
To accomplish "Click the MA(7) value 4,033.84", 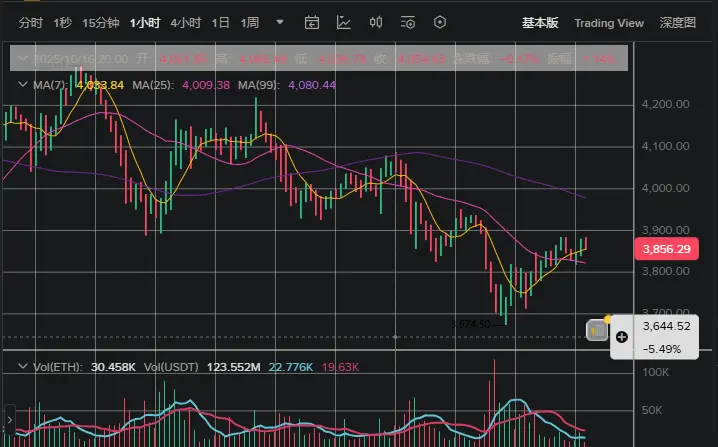I will pyautogui.click(x=100, y=85).
